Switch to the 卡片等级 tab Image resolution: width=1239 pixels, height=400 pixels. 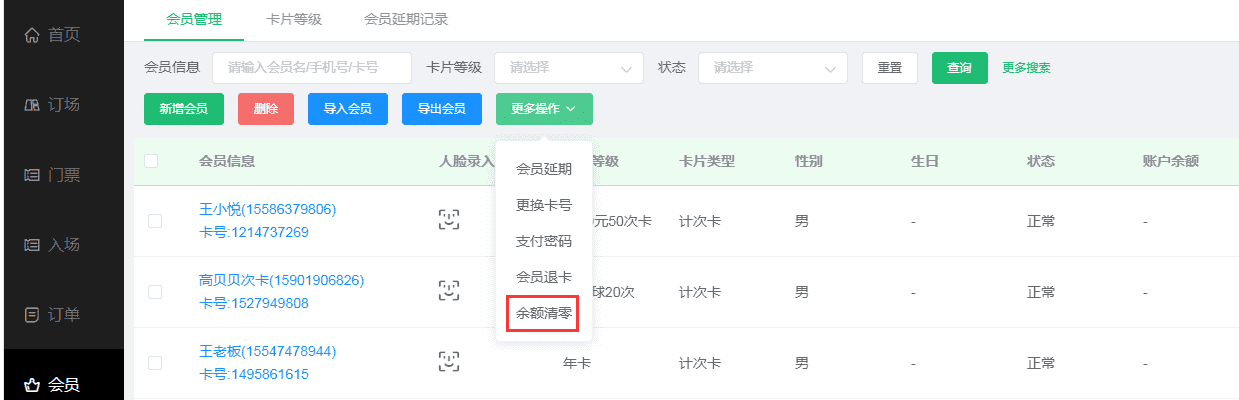click(x=293, y=19)
